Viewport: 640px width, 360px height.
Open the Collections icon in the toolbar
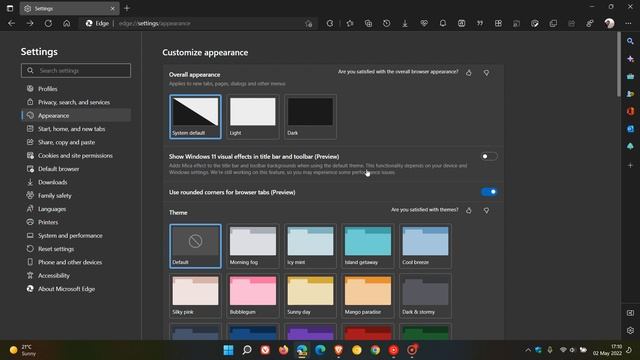[368, 23]
